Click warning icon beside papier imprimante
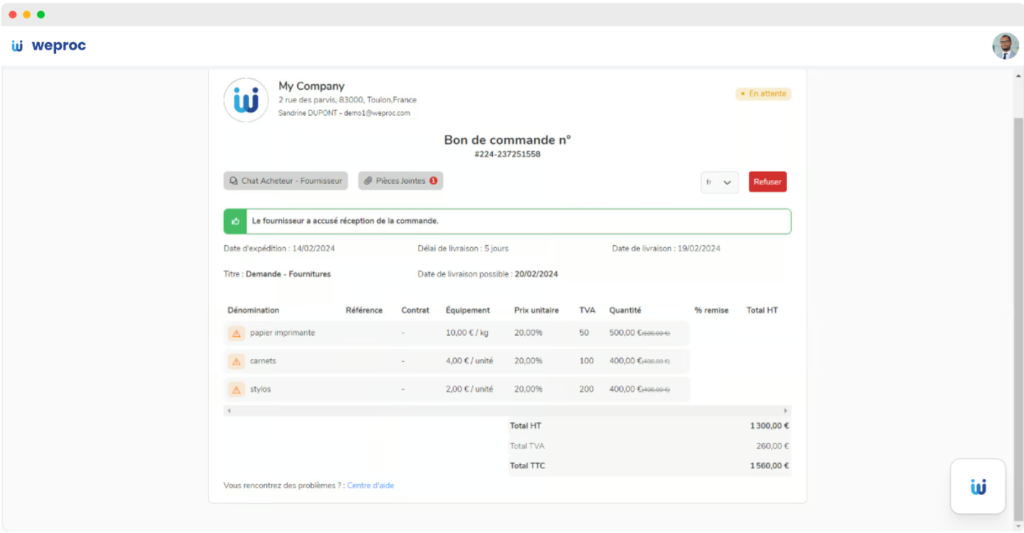 pyautogui.click(x=237, y=333)
